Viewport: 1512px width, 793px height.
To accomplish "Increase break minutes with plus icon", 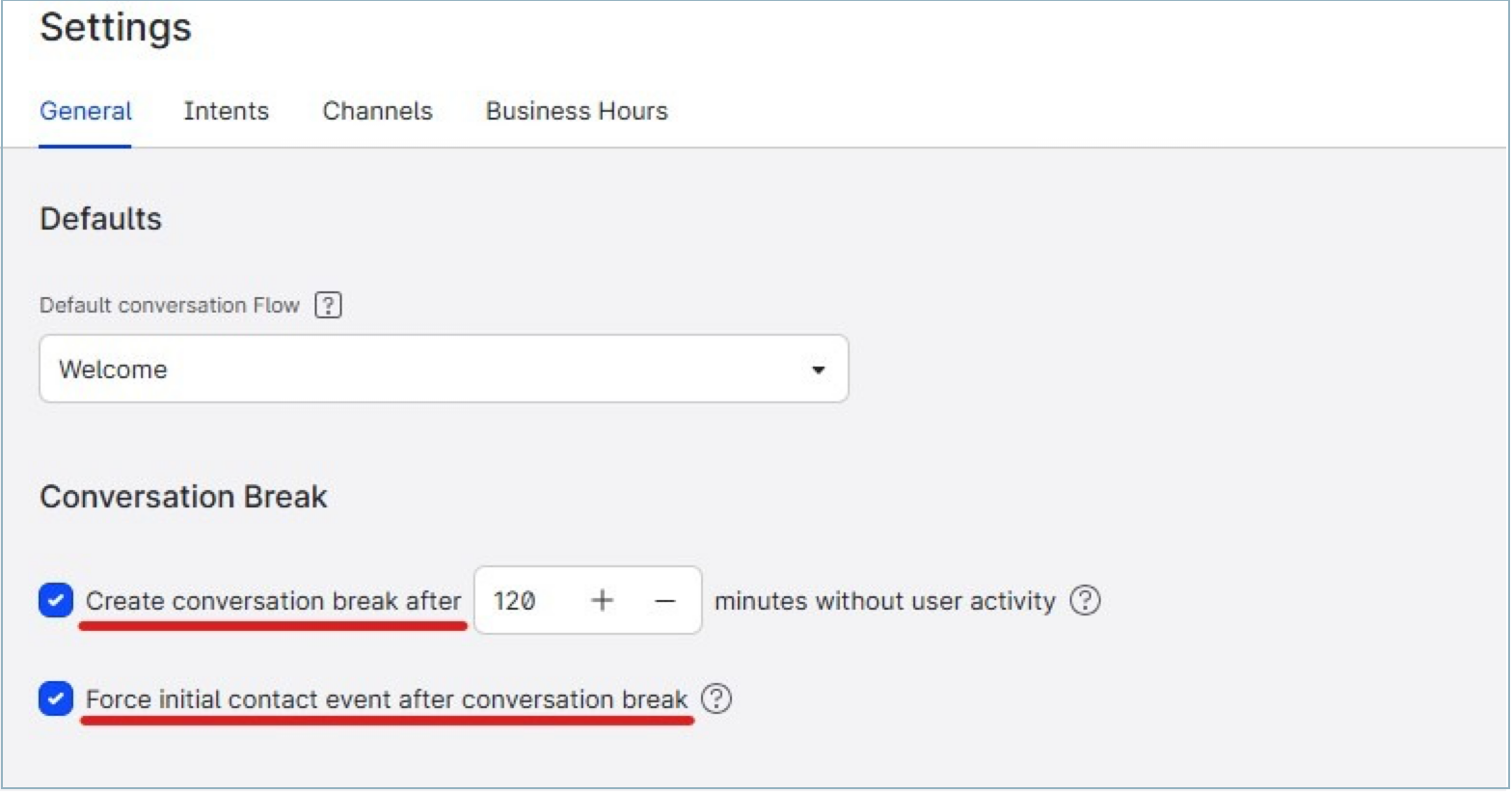I will tap(602, 601).
